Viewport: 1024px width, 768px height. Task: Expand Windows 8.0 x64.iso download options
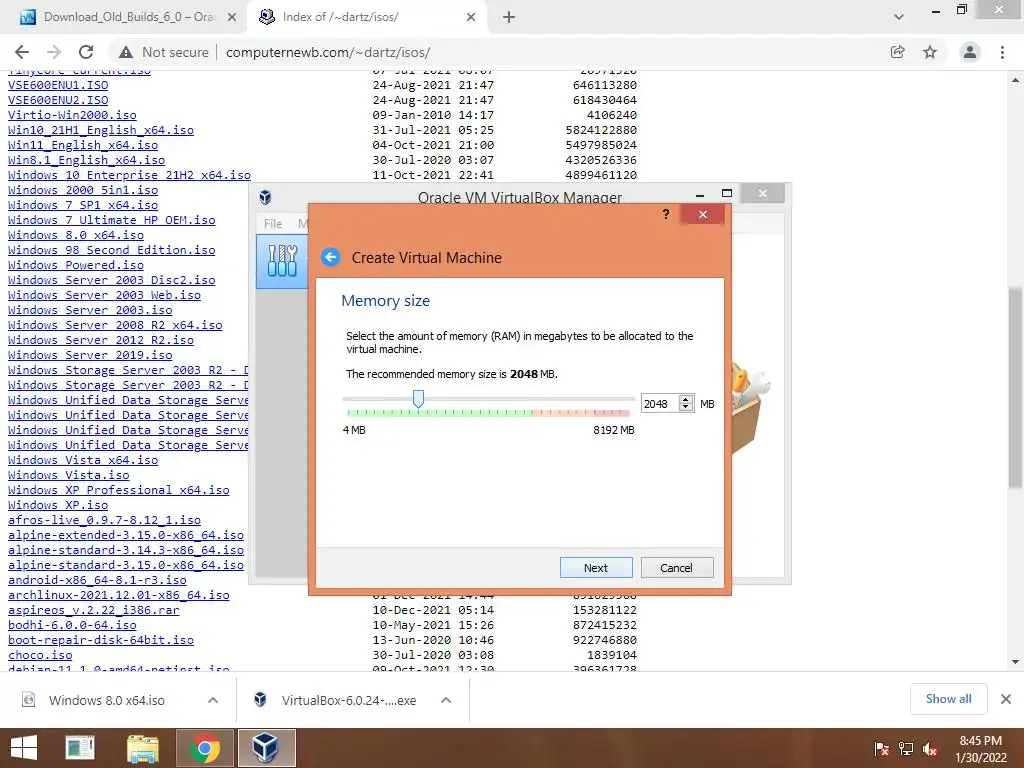coord(212,700)
